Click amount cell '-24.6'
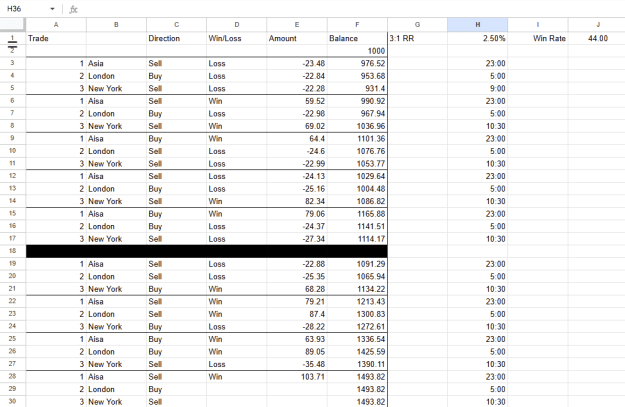The width and height of the screenshot is (625, 407). (x=297, y=151)
